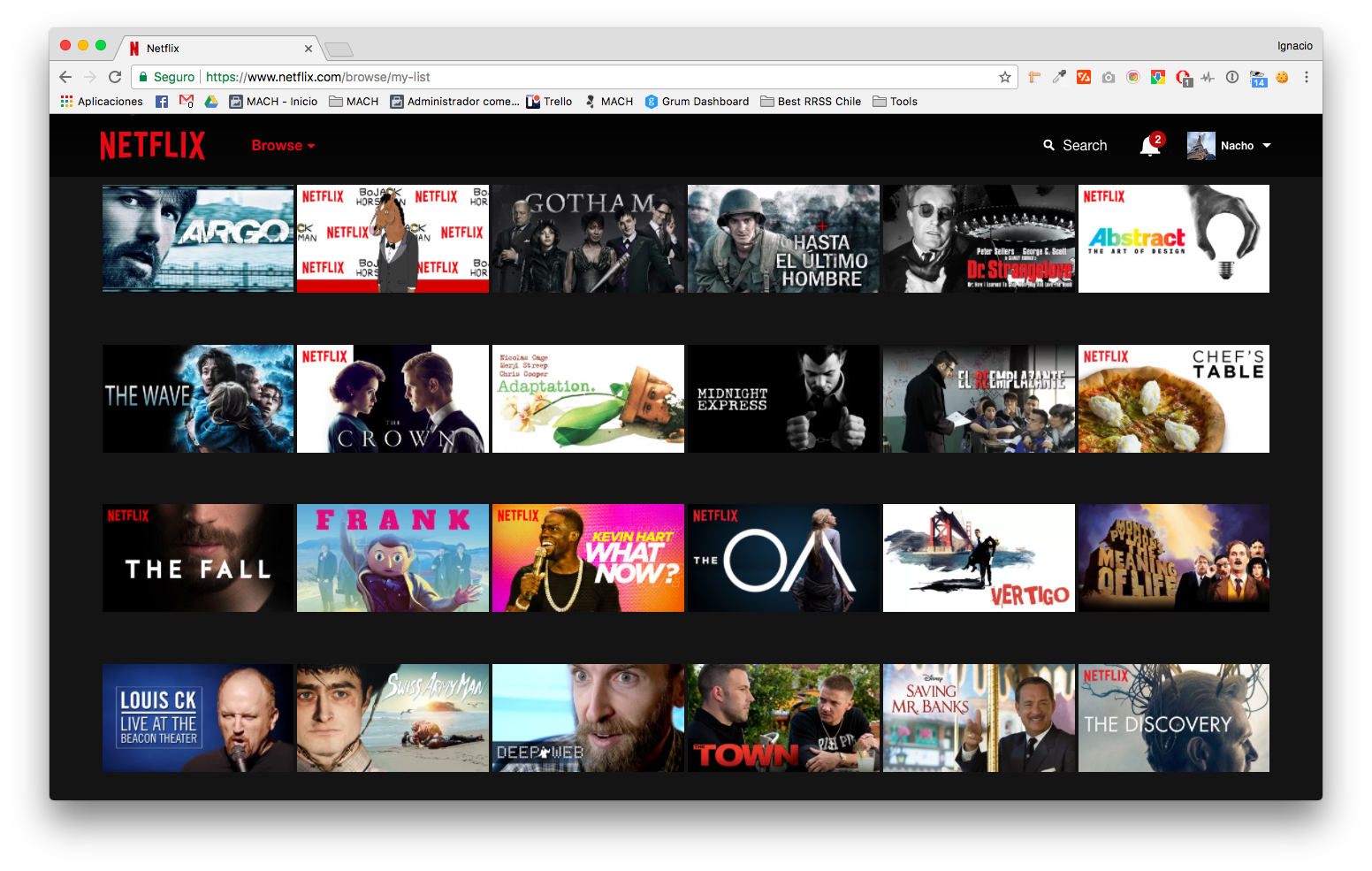Viewport: 1372px width, 871px height.
Task: Open Search on Netflix
Action: click(x=1075, y=145)
